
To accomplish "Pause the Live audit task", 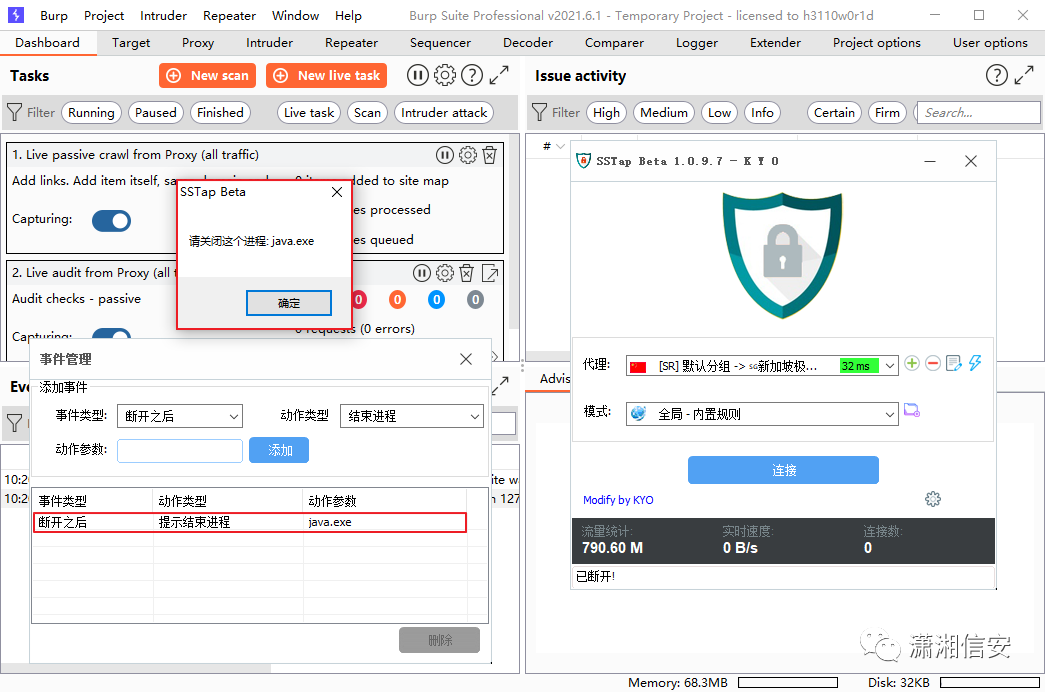I will coord(422,273).
